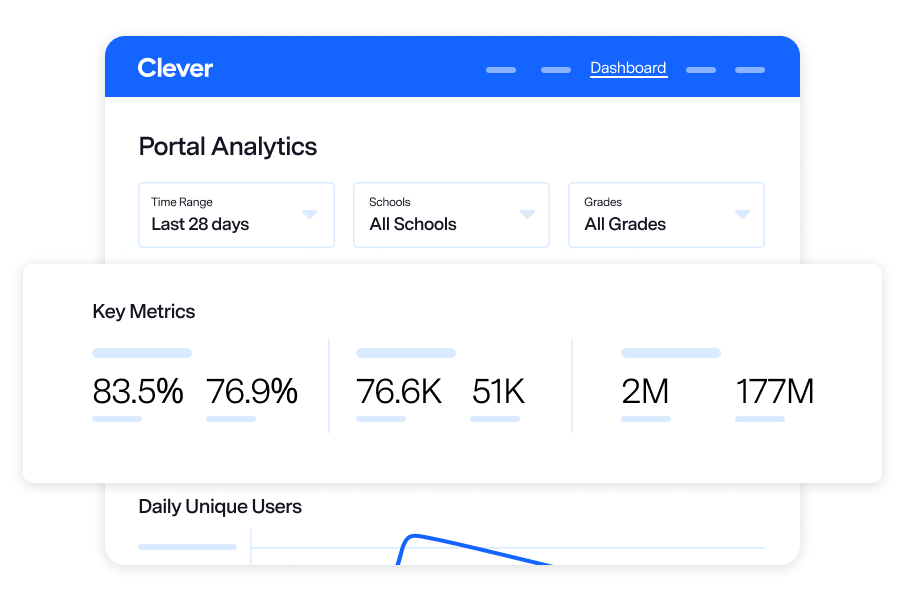
Task: Click the Portal Analytics page heading
Action: [x=228, y=146]
